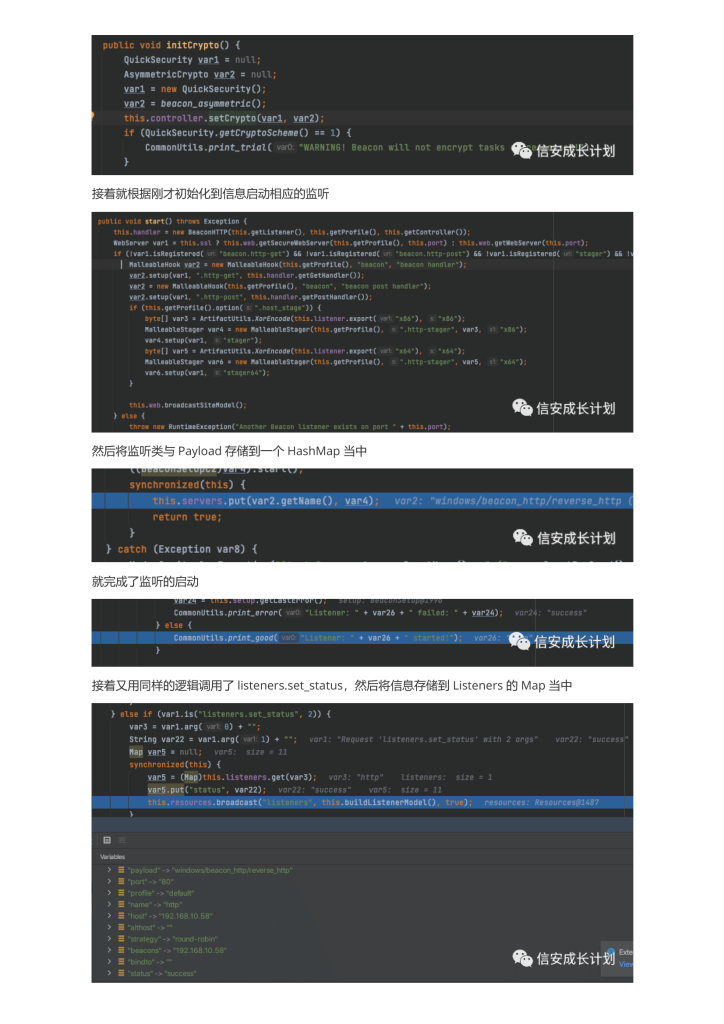The image size is (724, 1024).
Task: Expand the "beacons" variable row
Action: click(109, 950)
